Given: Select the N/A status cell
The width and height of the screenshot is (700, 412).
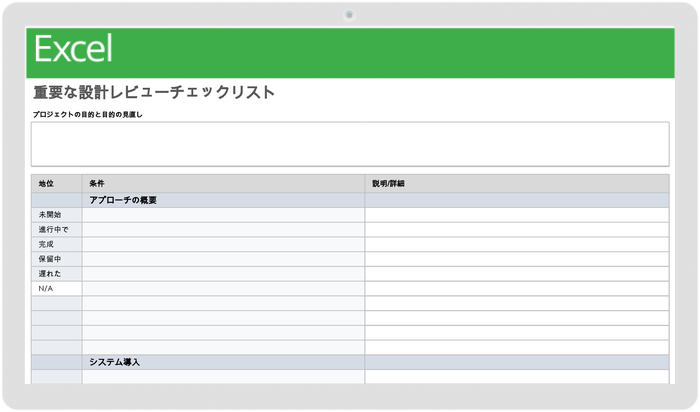Looking at the screenshot, I should (46, 288).
